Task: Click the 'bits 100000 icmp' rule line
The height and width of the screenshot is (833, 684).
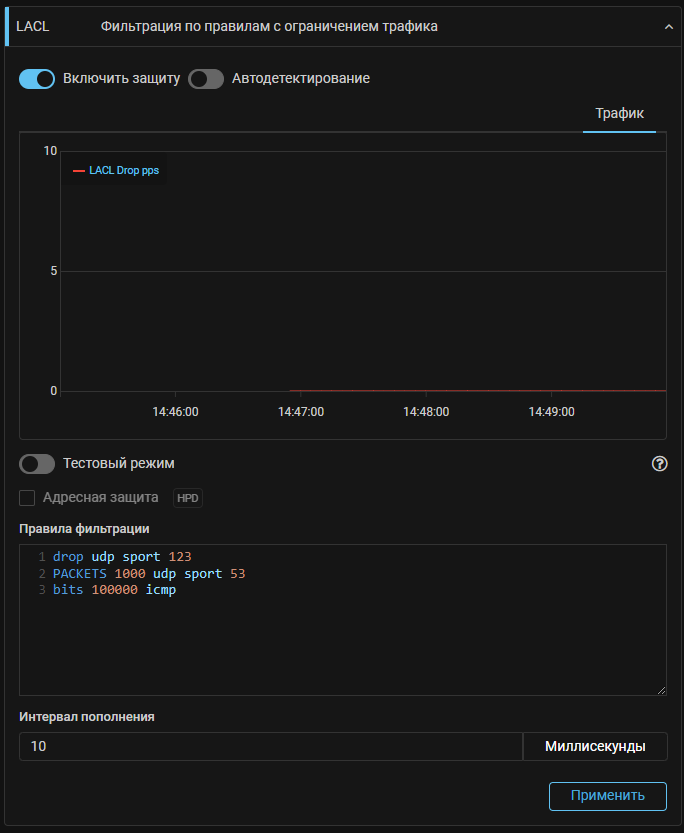Action: [114, 590]
